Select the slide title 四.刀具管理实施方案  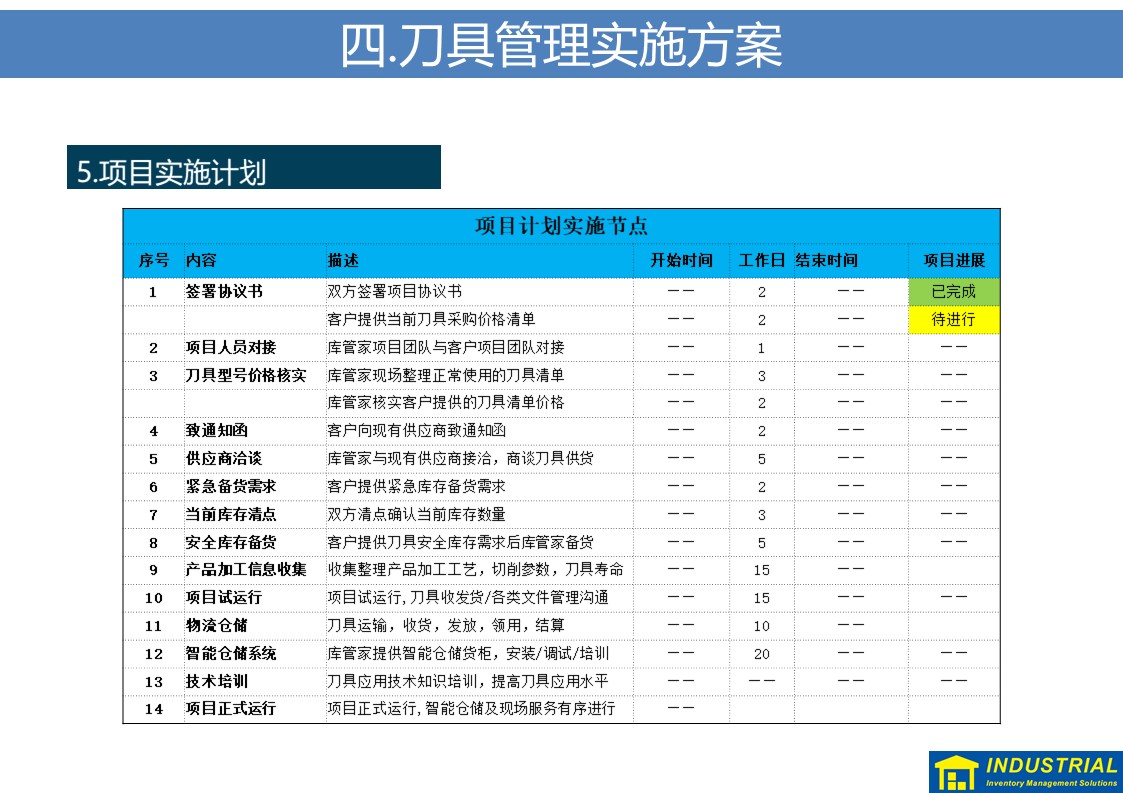tap(561, 45)
